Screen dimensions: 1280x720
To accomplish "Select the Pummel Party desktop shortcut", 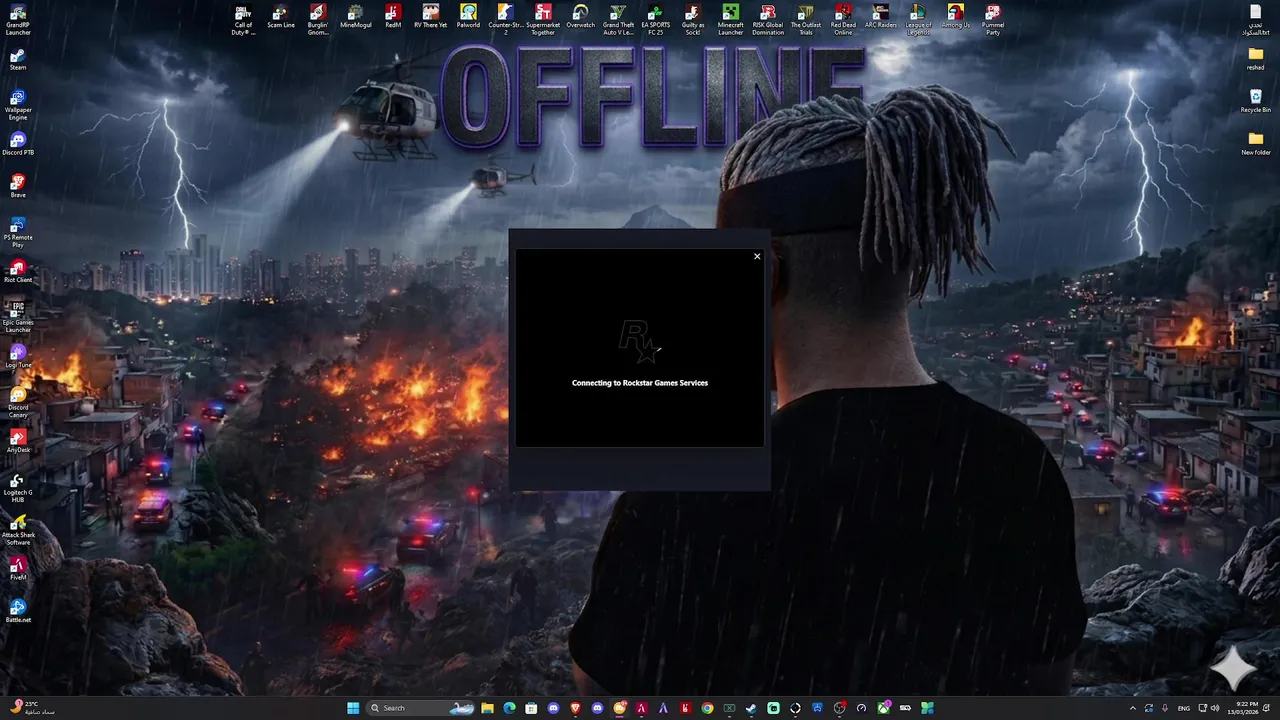I will pos(993,20).
